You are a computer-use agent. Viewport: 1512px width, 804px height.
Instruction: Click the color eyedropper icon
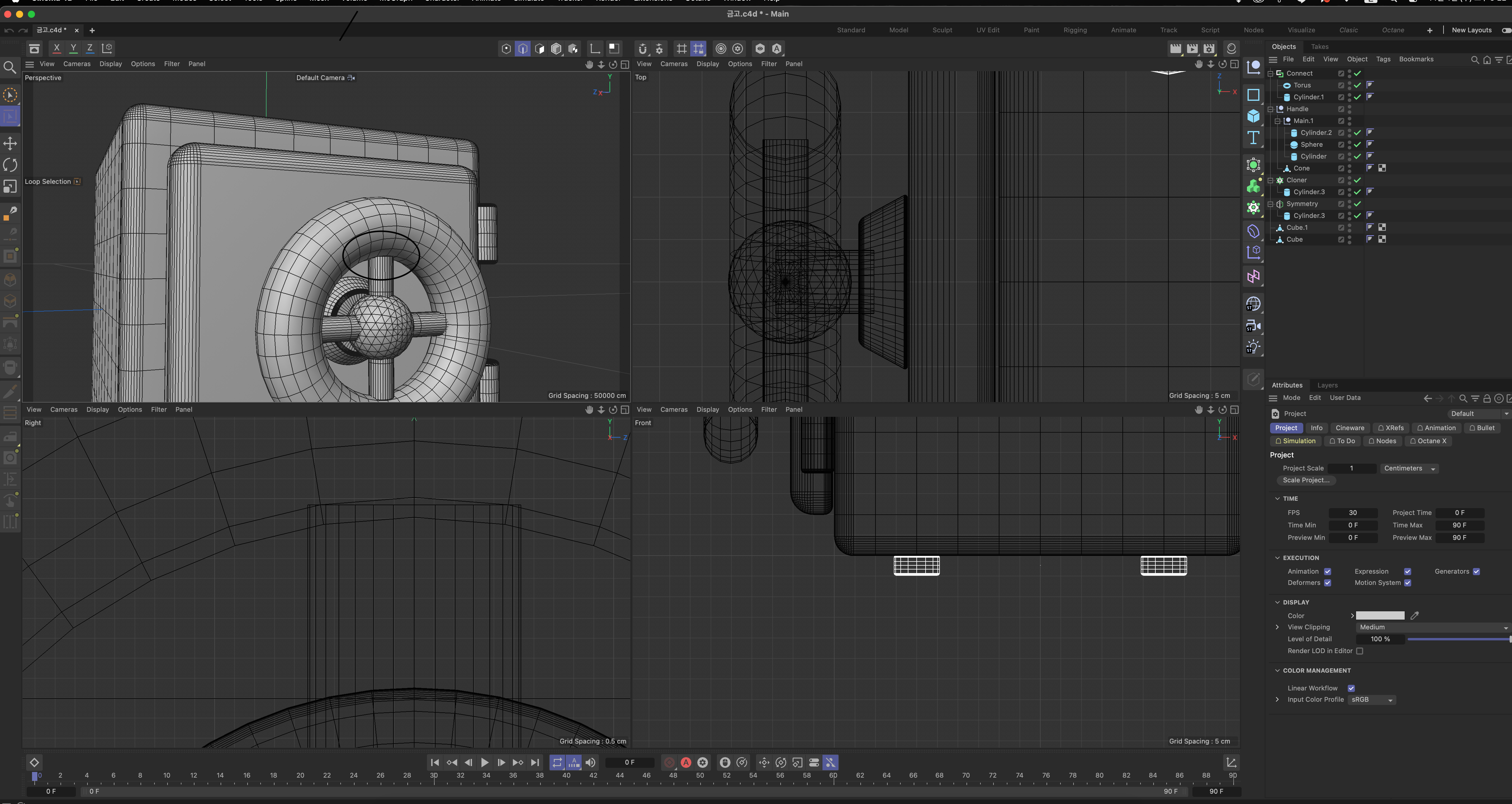point(1414,616)
